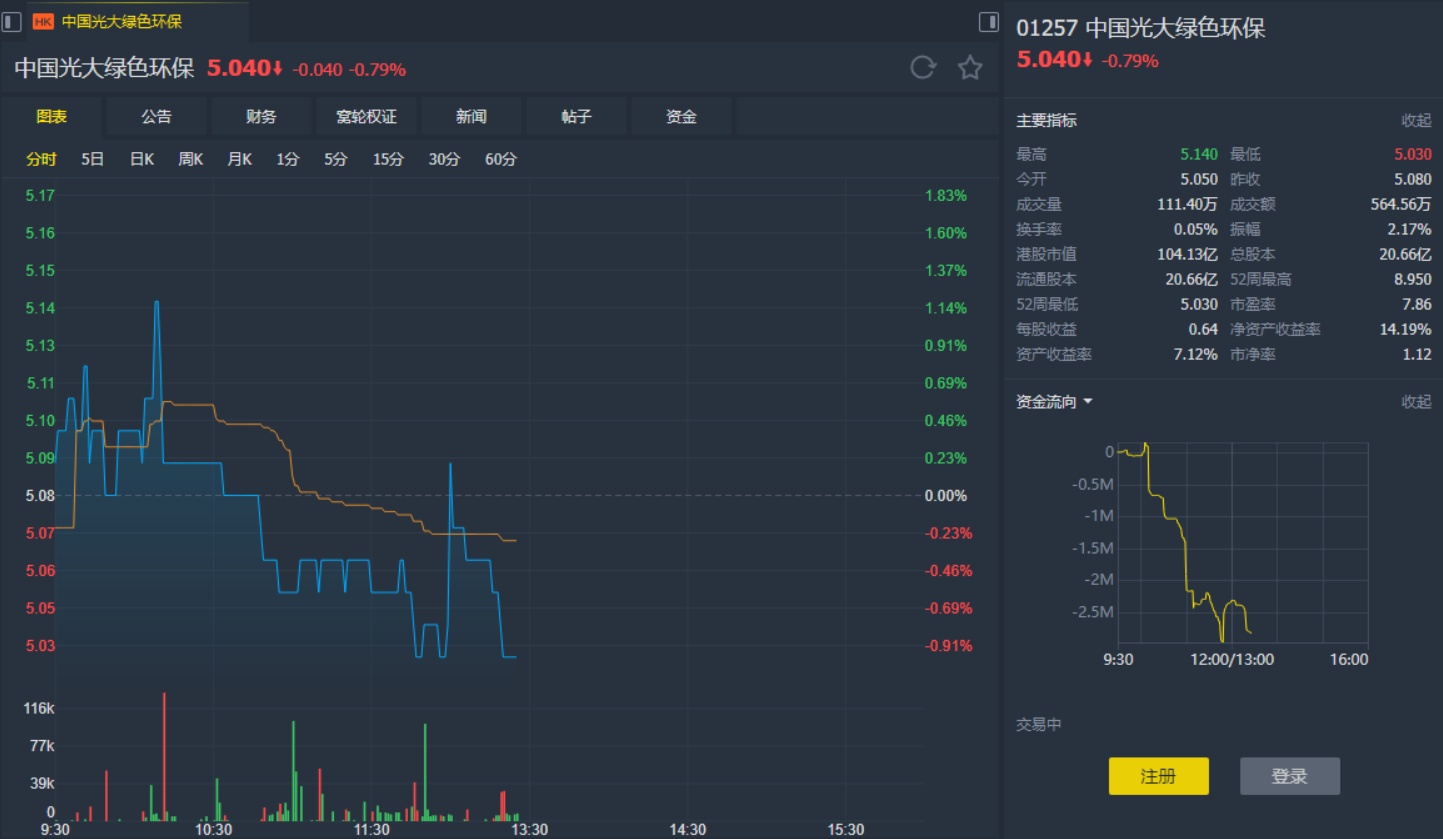Select the 5日 chart period
Screen dimensions: 1443x839
point(92,159)
